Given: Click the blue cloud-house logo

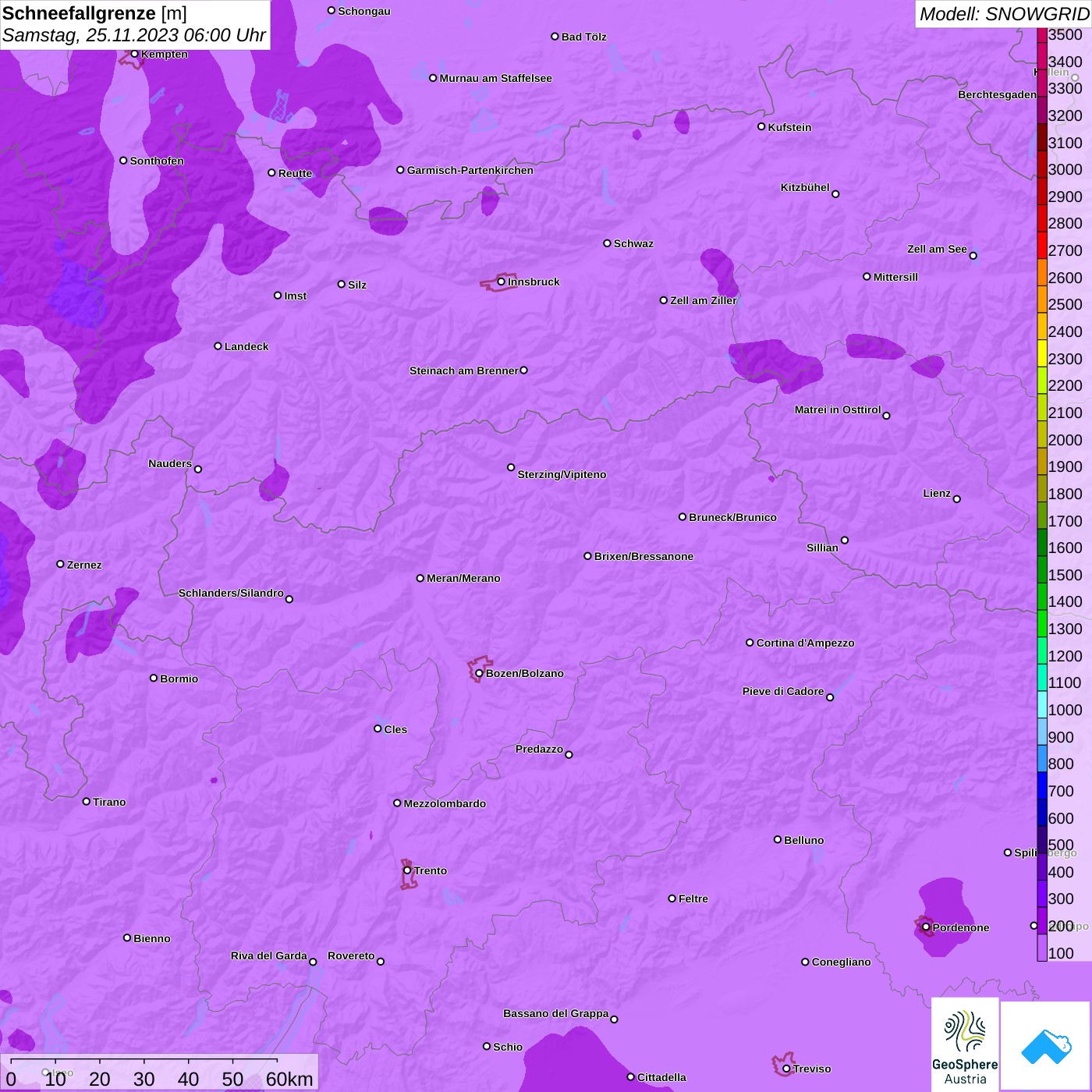Looking at the screenshot, I should coord(1045,1046).
